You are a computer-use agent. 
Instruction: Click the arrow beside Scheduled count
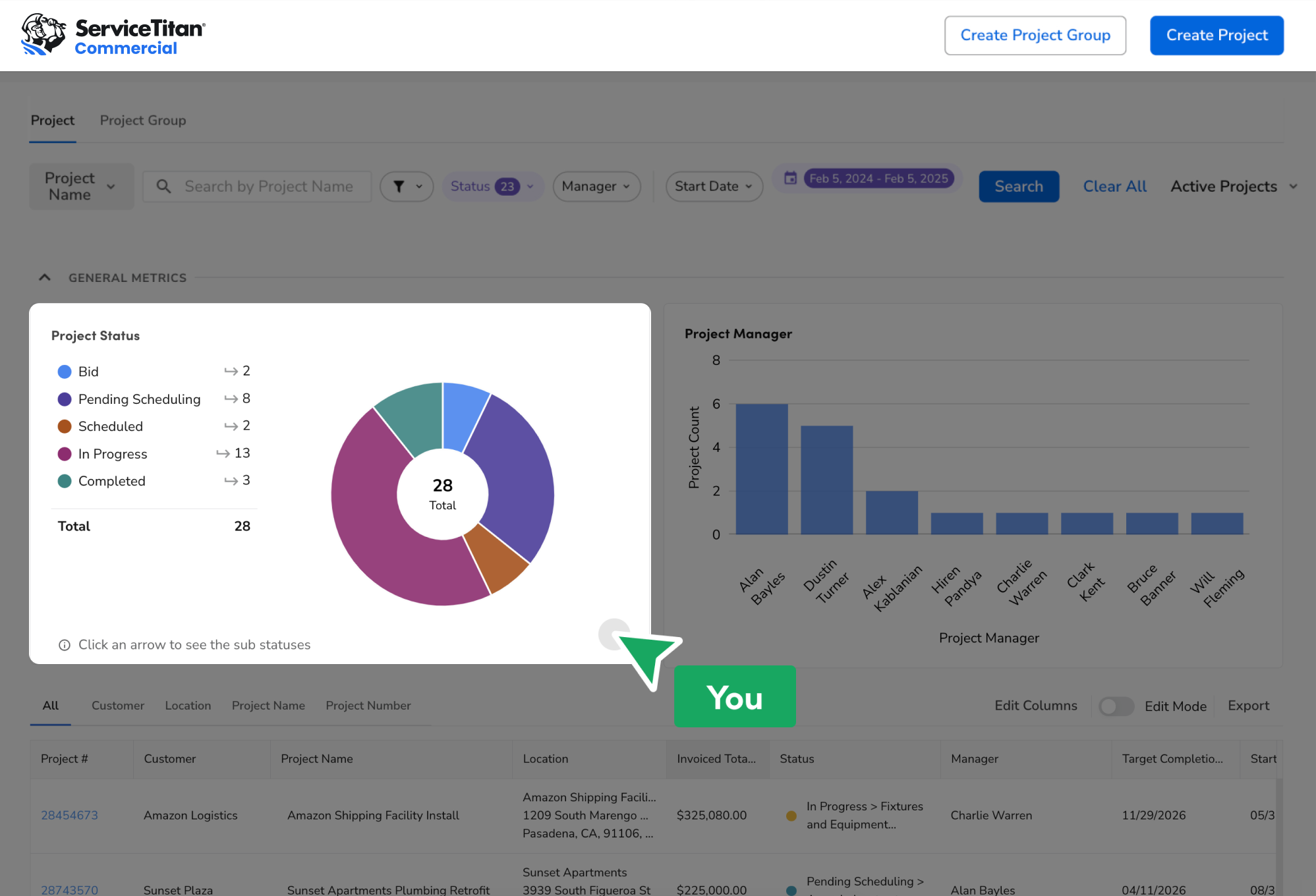[x=231, y=426]
